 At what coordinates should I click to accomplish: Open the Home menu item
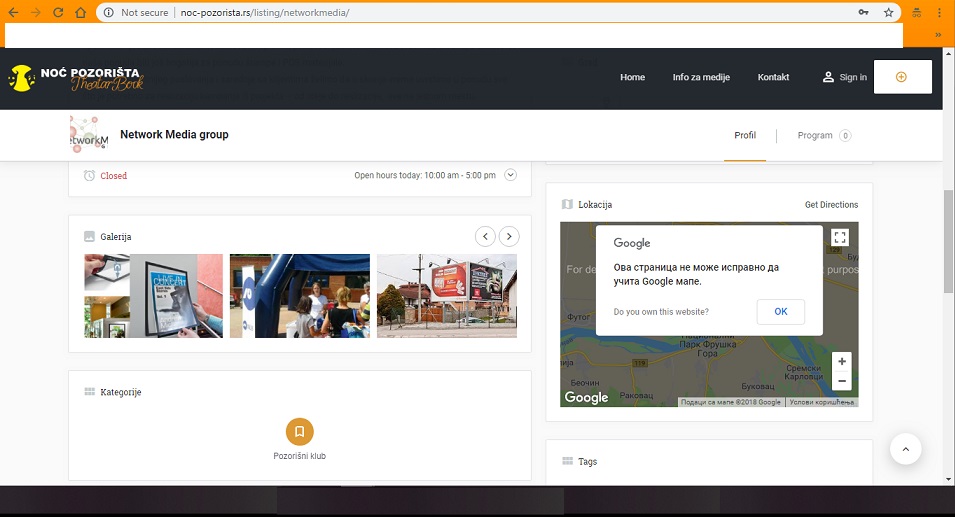pyautogui.click(x=632, y=77)
